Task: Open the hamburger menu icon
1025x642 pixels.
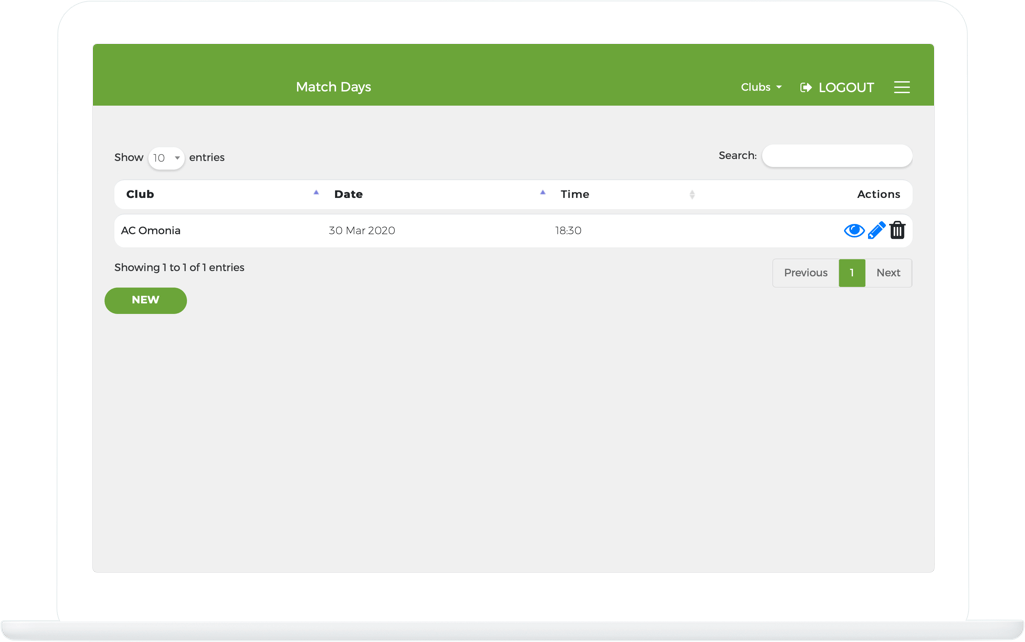Action: pyautogui.click(x=901, y=88)
